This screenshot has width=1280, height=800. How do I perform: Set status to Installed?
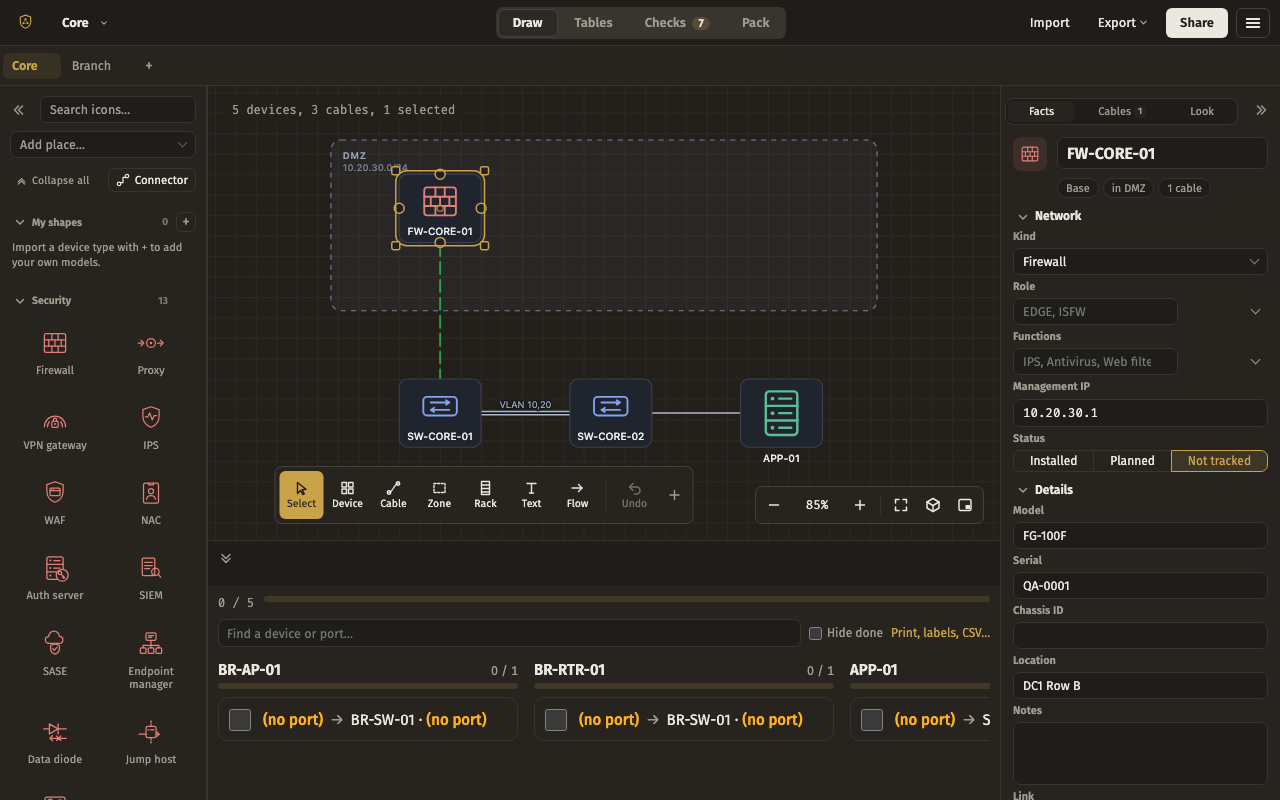[1054, 461]
